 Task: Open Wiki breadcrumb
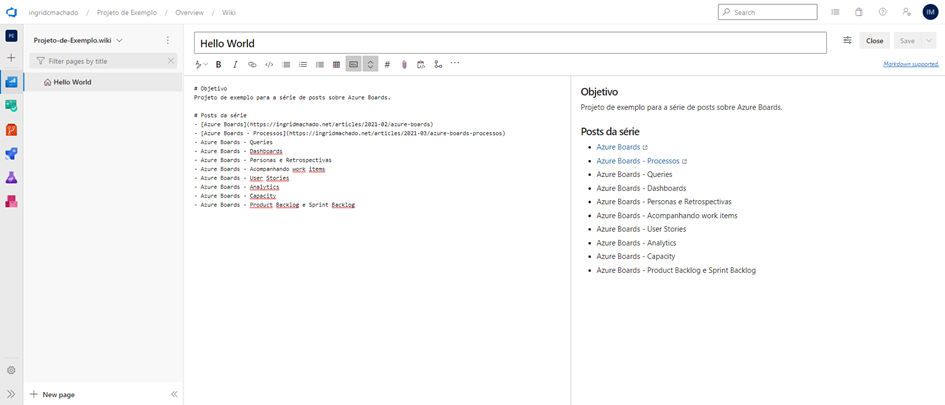coord(229,12)
